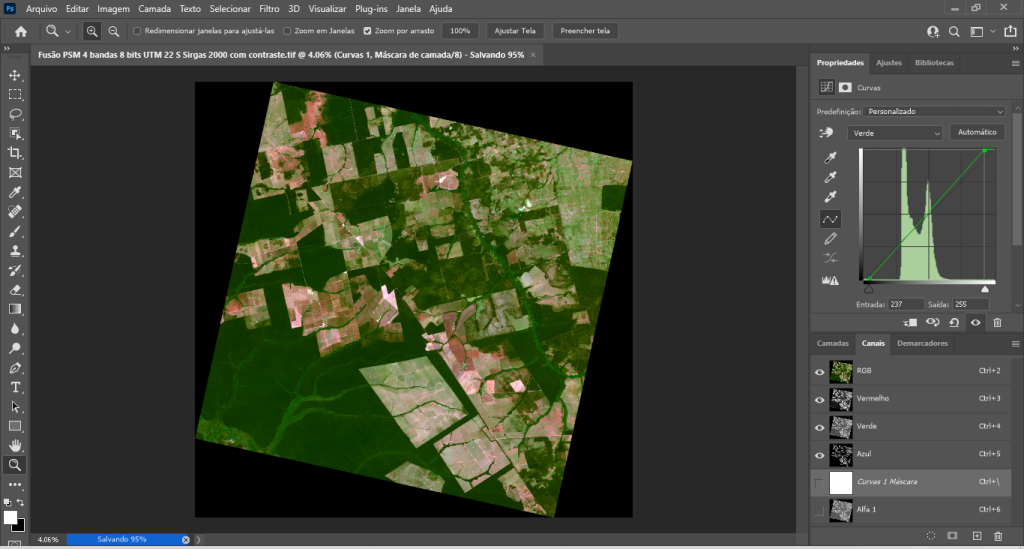
Task: Enable Redimensionar janelas para ajustá-las checkbox
Action: click(136, 31)
